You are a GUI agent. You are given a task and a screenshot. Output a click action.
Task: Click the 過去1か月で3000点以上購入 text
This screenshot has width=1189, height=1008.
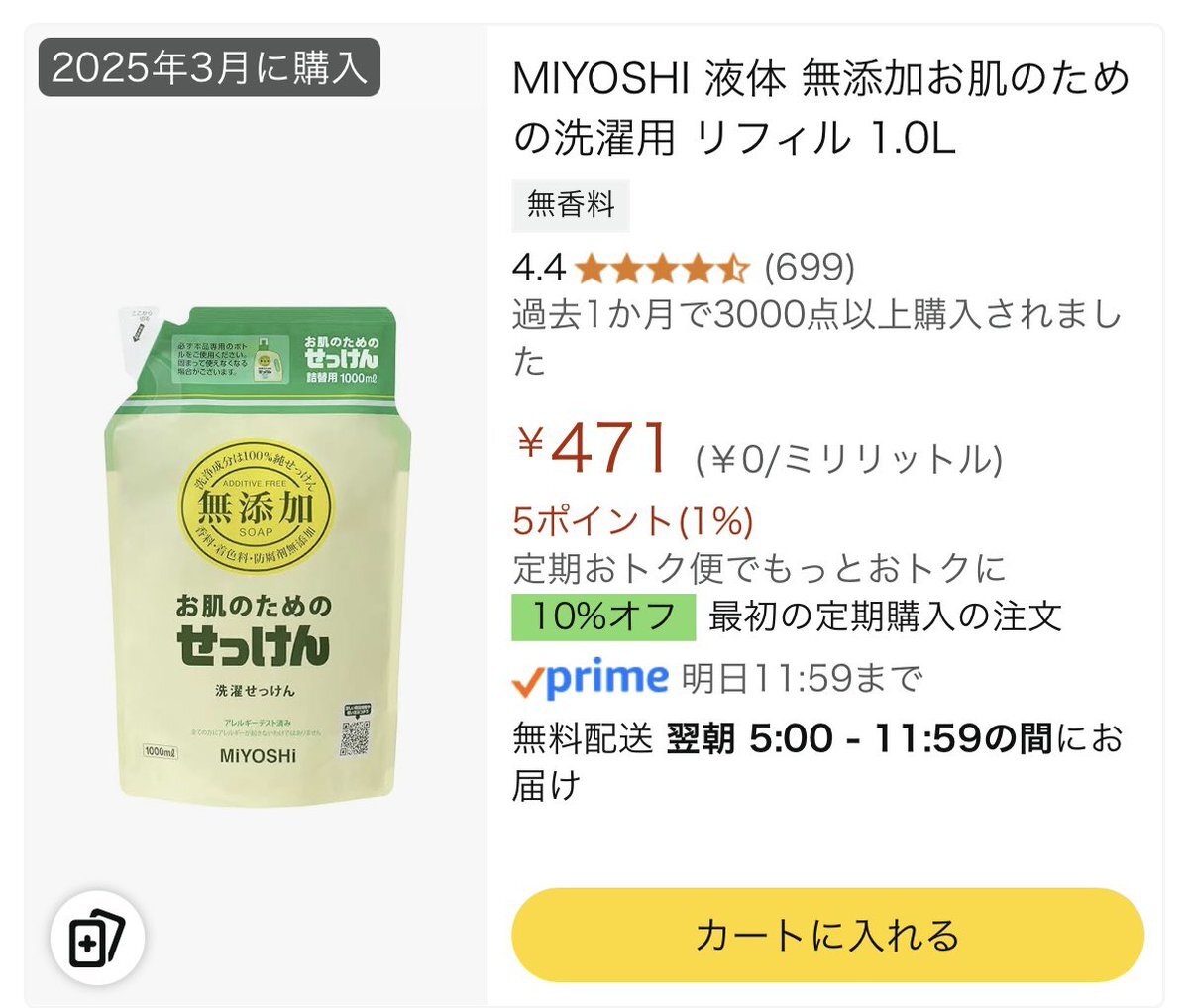[817, 338]
